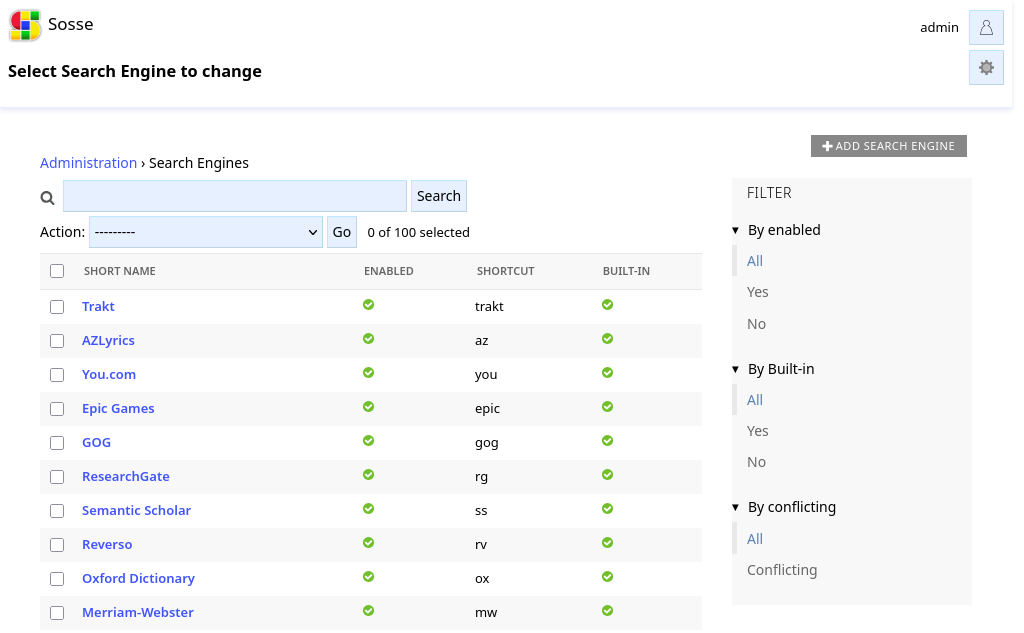Open the Trakt search engine link
Screen dimensions: 1024x633
click(98, 306)
